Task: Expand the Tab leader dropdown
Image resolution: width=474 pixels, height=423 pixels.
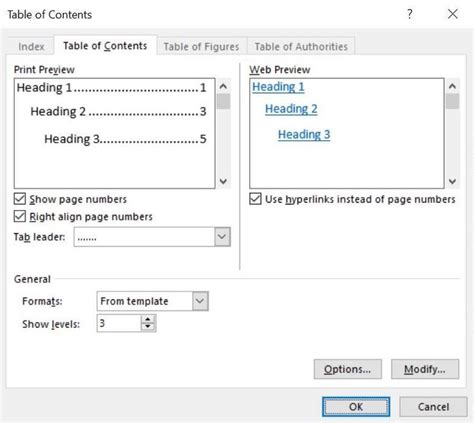Action: click(x=222, y=237)
